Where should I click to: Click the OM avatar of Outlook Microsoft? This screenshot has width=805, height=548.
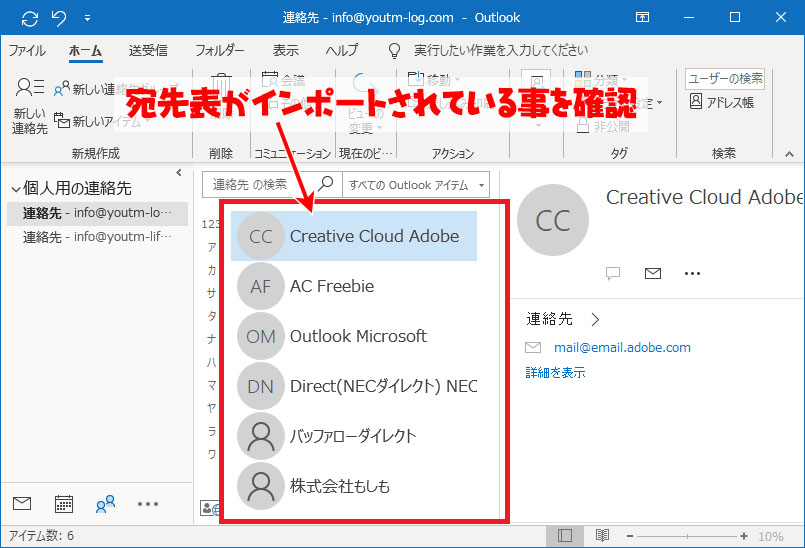click(x=261, y=336)
